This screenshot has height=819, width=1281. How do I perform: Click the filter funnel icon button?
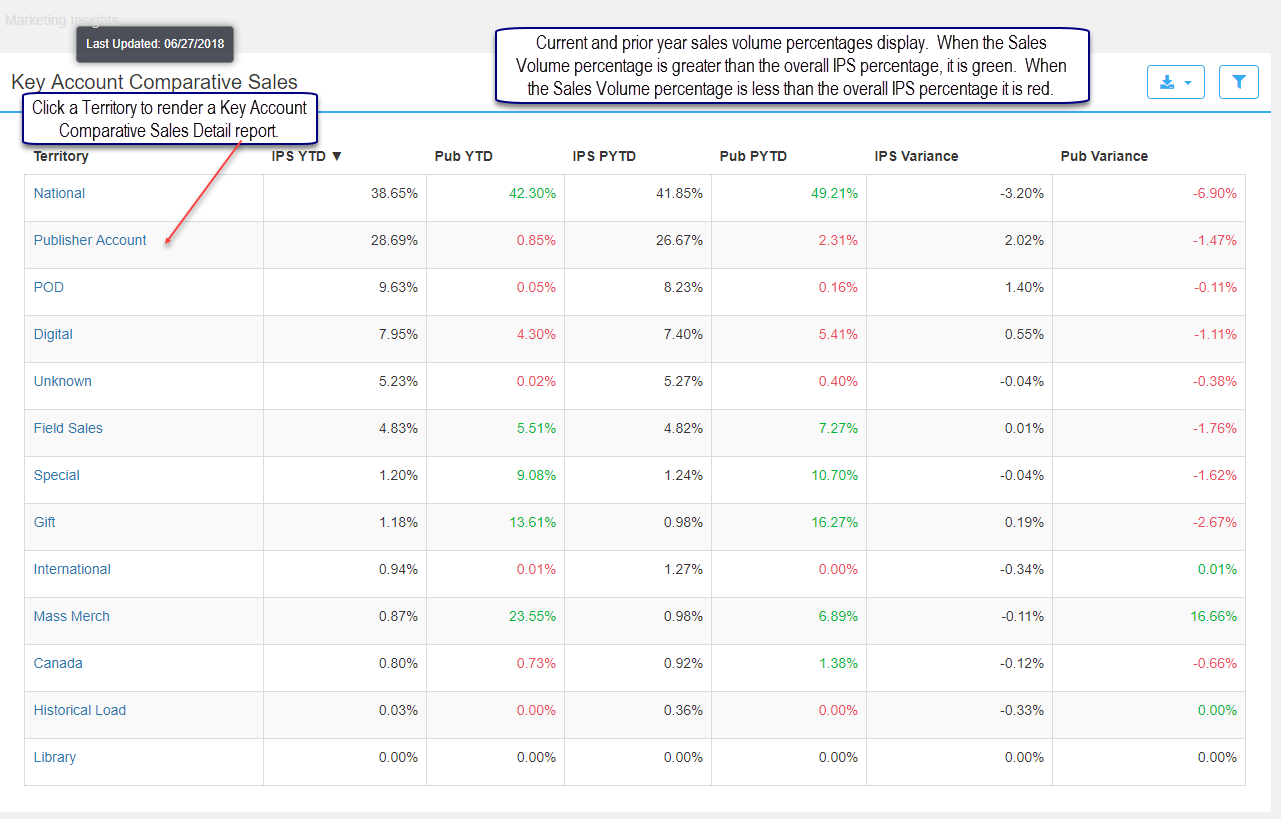(x=1239, y=82)
